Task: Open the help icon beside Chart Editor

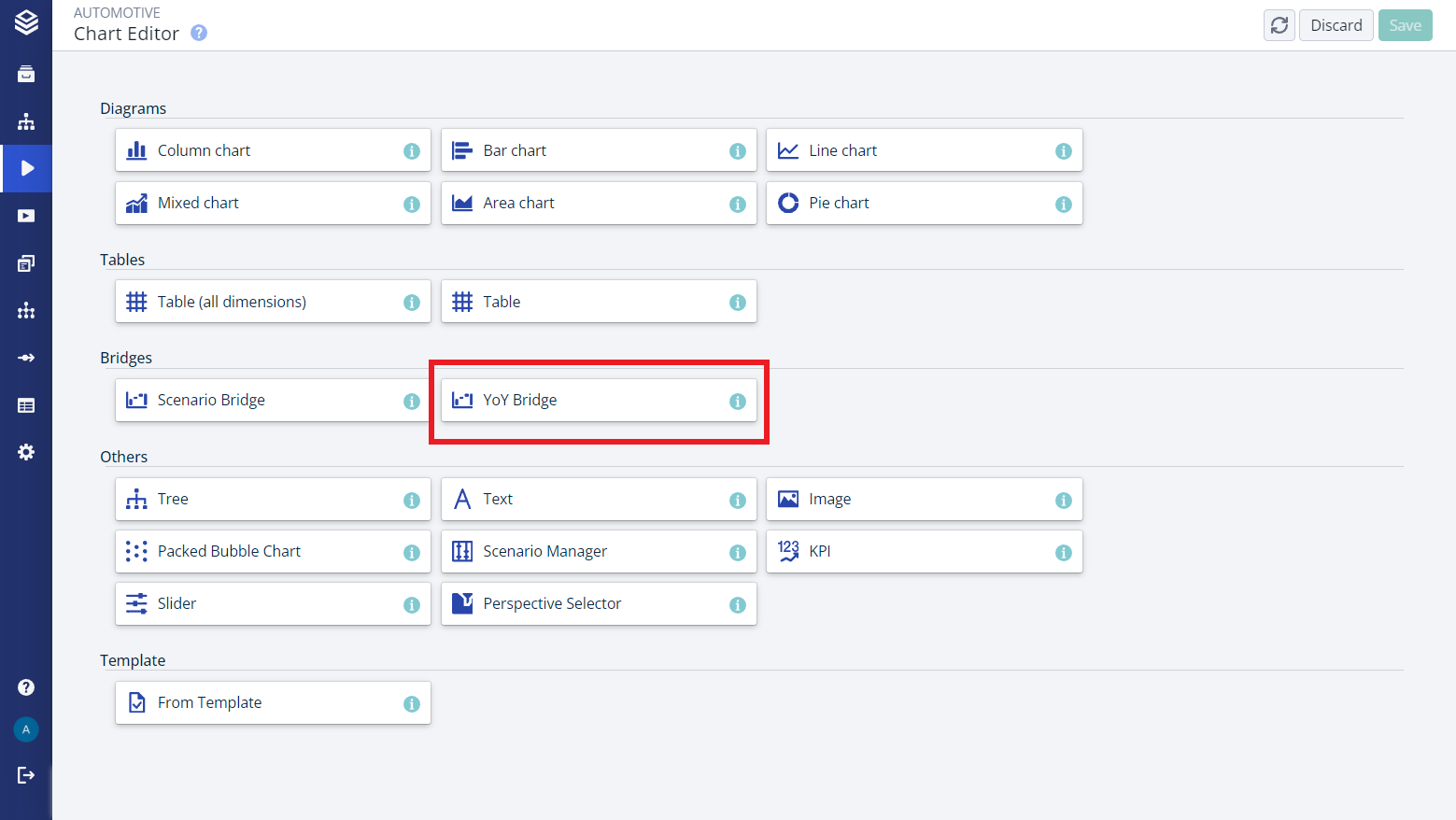Action: click(199, 33)
